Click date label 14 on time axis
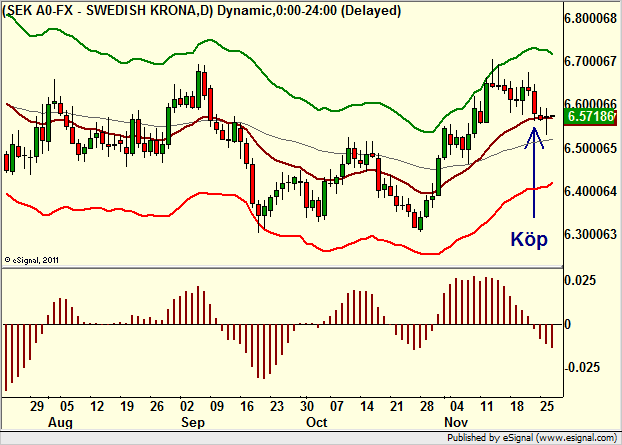Image resolution: width=622 pixels, height=445 pixels. coord(367,407)
